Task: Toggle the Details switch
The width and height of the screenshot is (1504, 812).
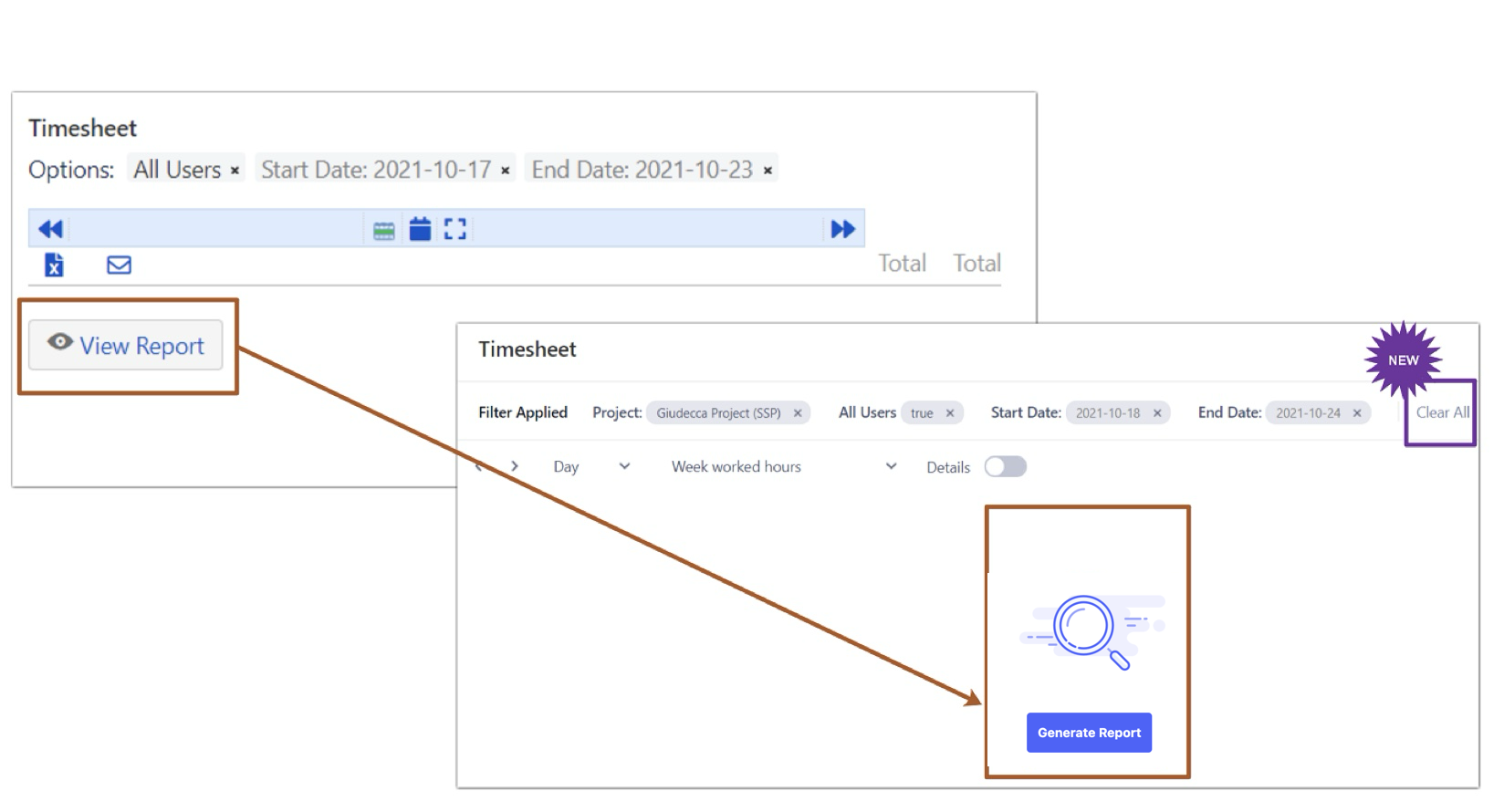Action: 1005,467
